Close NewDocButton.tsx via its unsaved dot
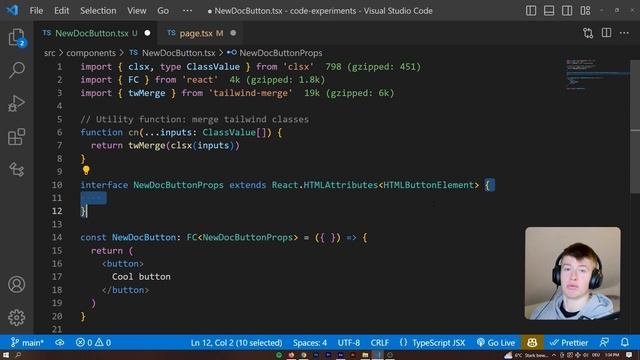 click(x=147, y=33)
